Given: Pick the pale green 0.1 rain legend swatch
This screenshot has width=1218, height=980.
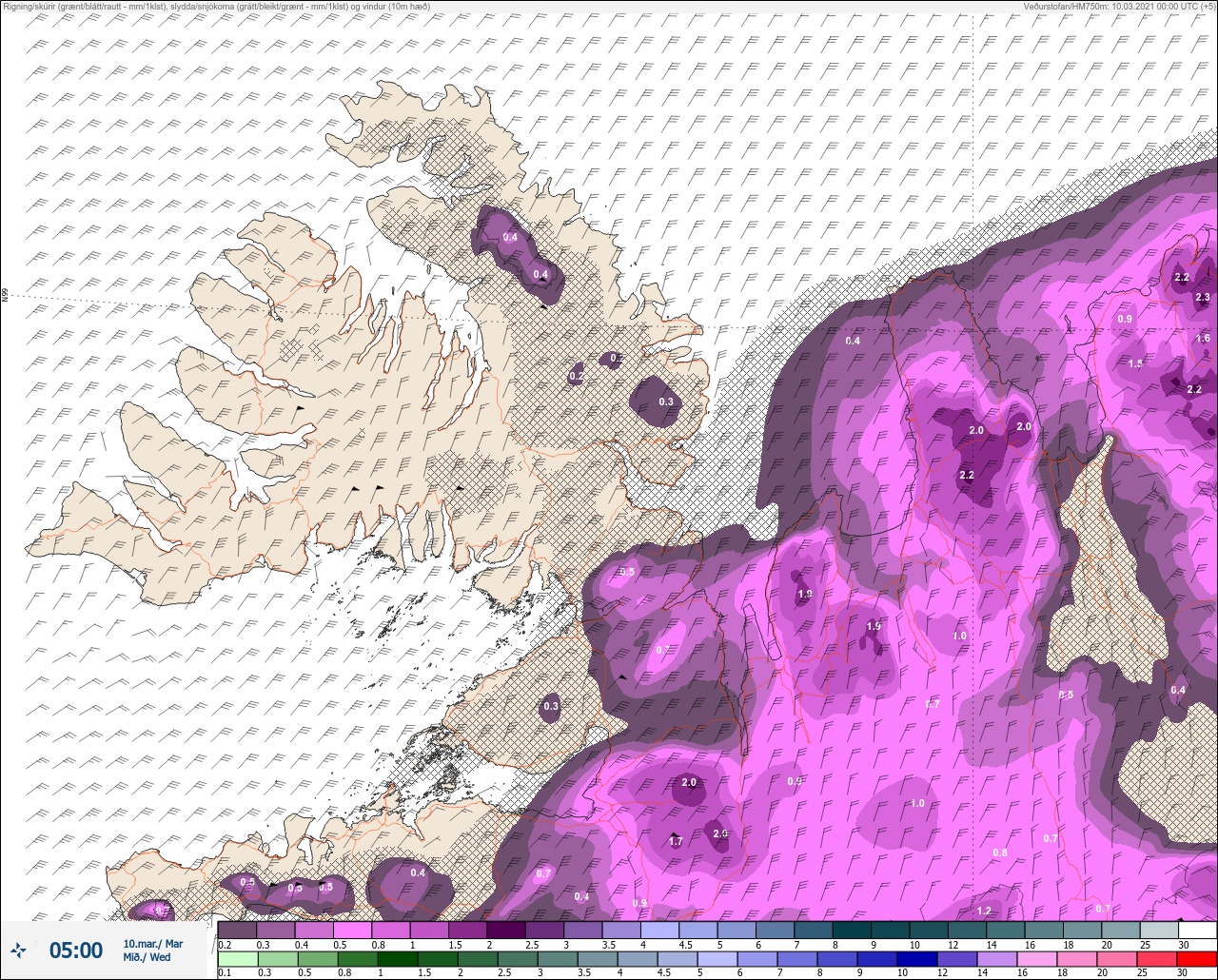Looking at the screenshot, I should 237,959.
